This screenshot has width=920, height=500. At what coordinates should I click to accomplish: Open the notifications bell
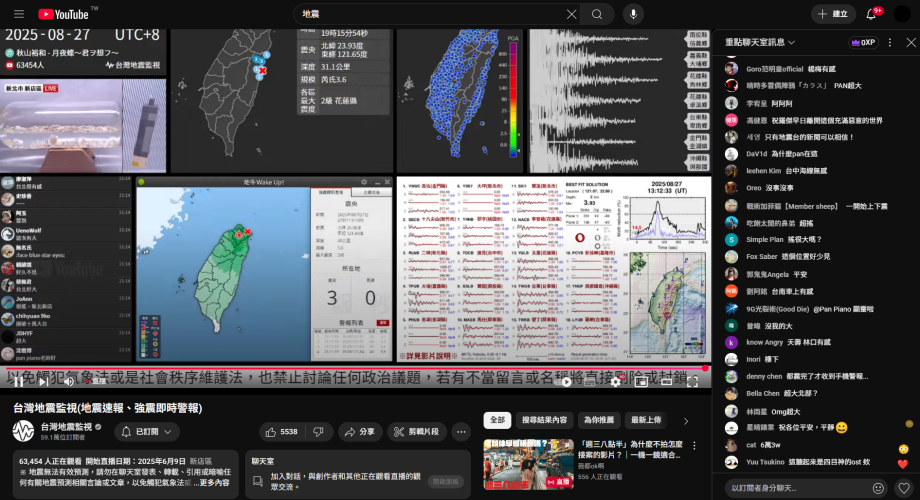(871, 14)
